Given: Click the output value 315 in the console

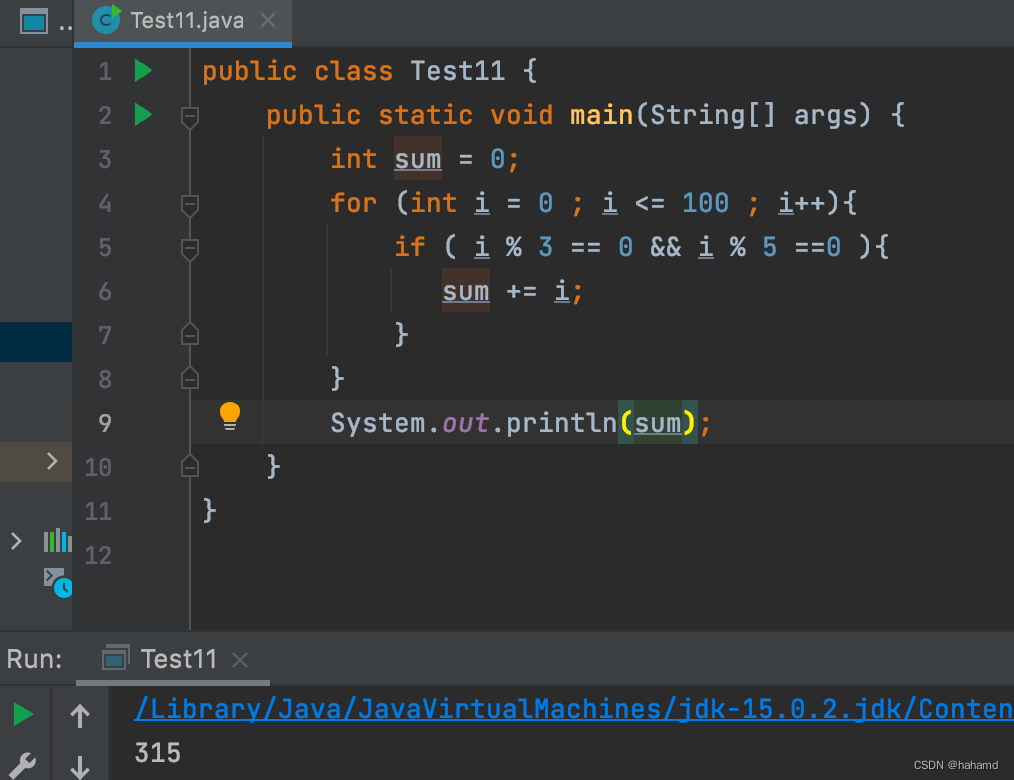Looking at the screenshot, I should (157, 753).
